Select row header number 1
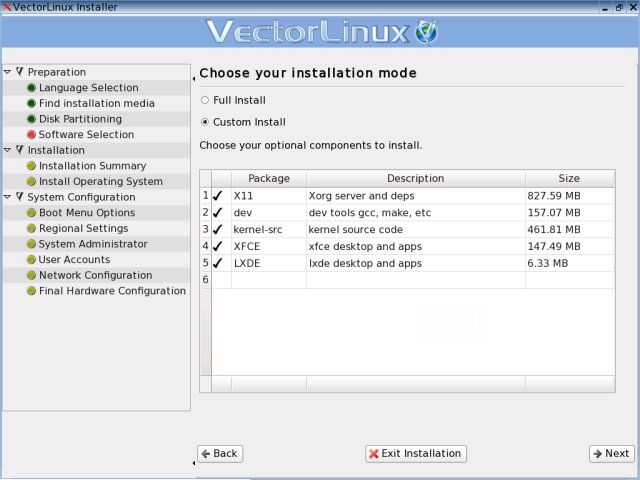Viewport: 640px width, 480px height. point(206,196)
